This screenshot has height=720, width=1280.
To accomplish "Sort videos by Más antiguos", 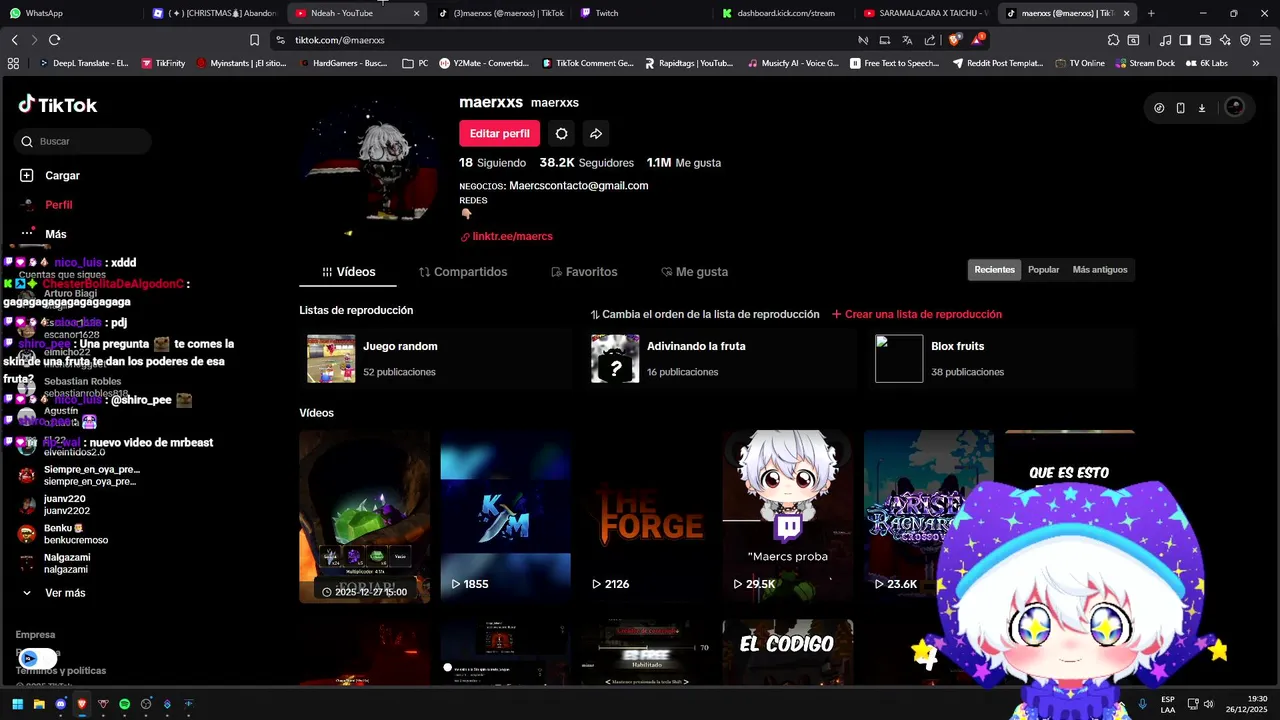I will point(1100,270).
